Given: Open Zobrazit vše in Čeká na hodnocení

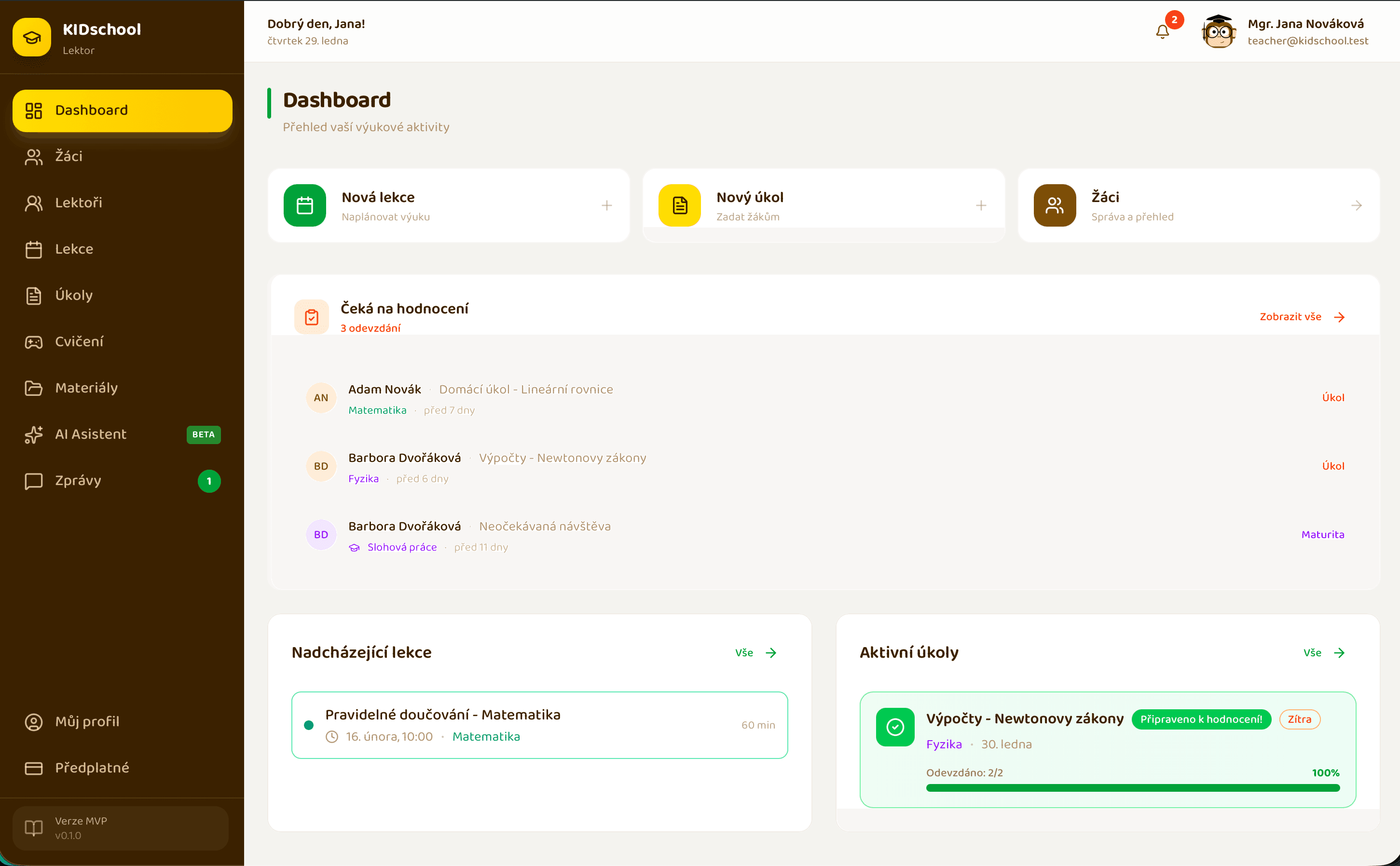Looking at the screenshot, I should pos(1300,317).
